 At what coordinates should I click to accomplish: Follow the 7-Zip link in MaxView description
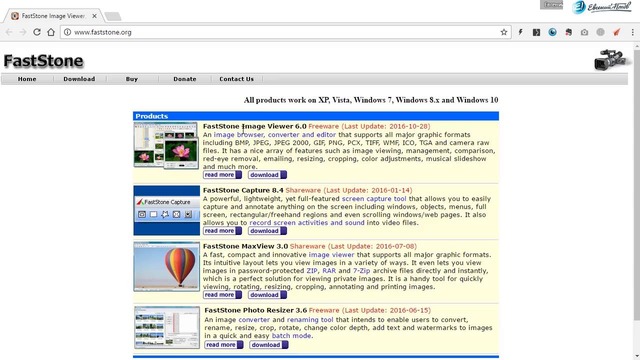click(362, 271)
